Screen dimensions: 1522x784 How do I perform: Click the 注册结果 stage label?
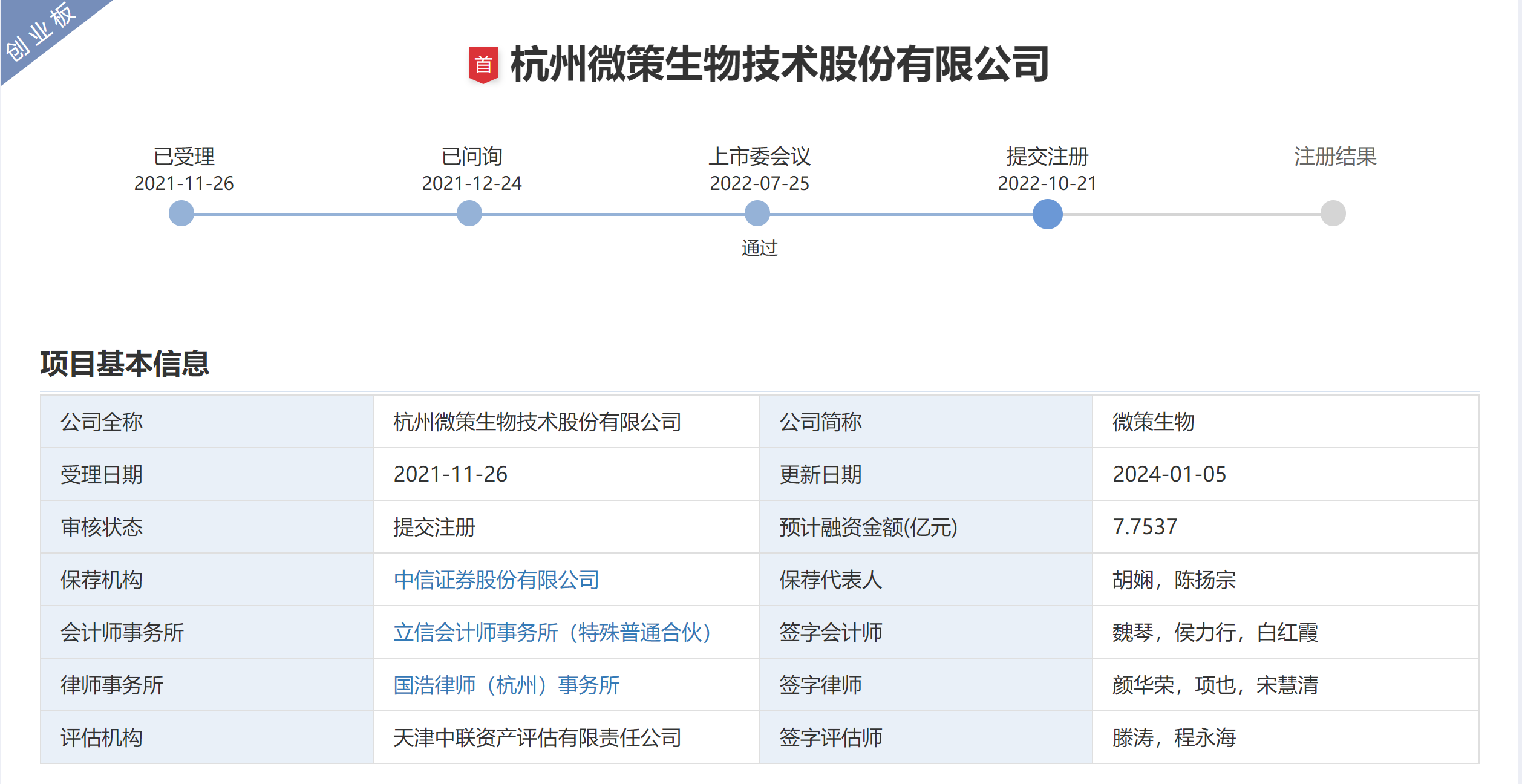click(1335, 157)
